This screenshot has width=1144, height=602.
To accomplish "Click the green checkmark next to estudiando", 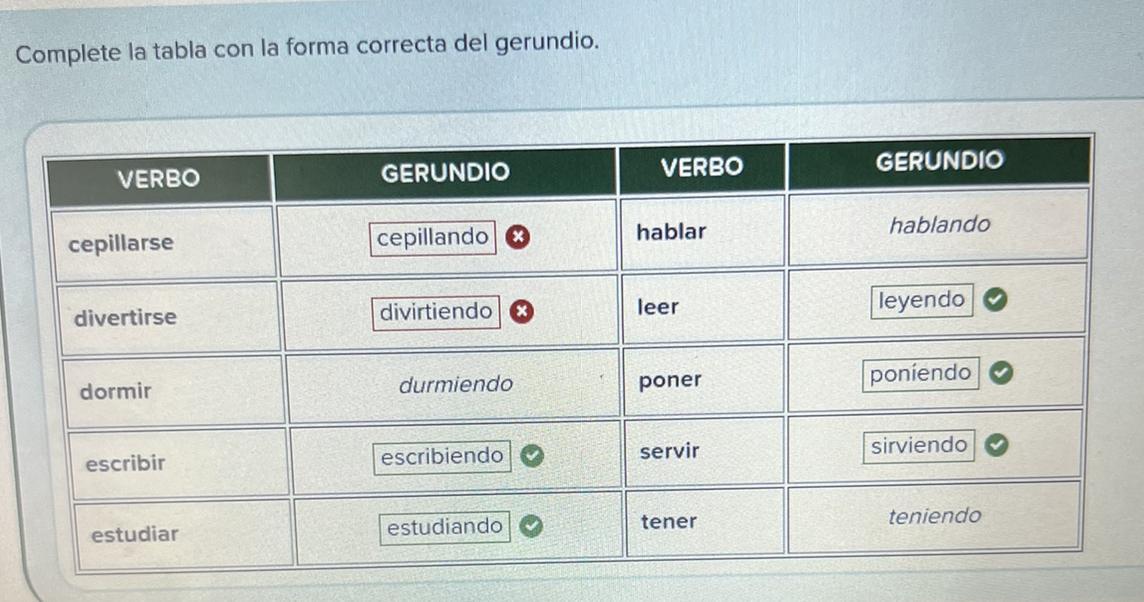I will tap(531, 525).
